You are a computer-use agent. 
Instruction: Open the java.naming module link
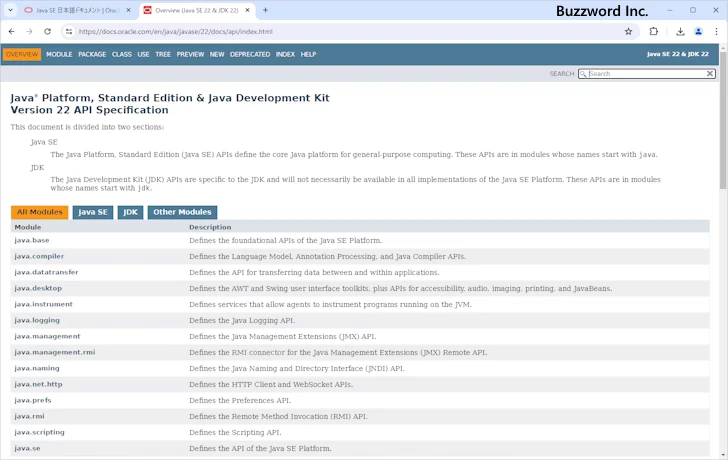37,368
